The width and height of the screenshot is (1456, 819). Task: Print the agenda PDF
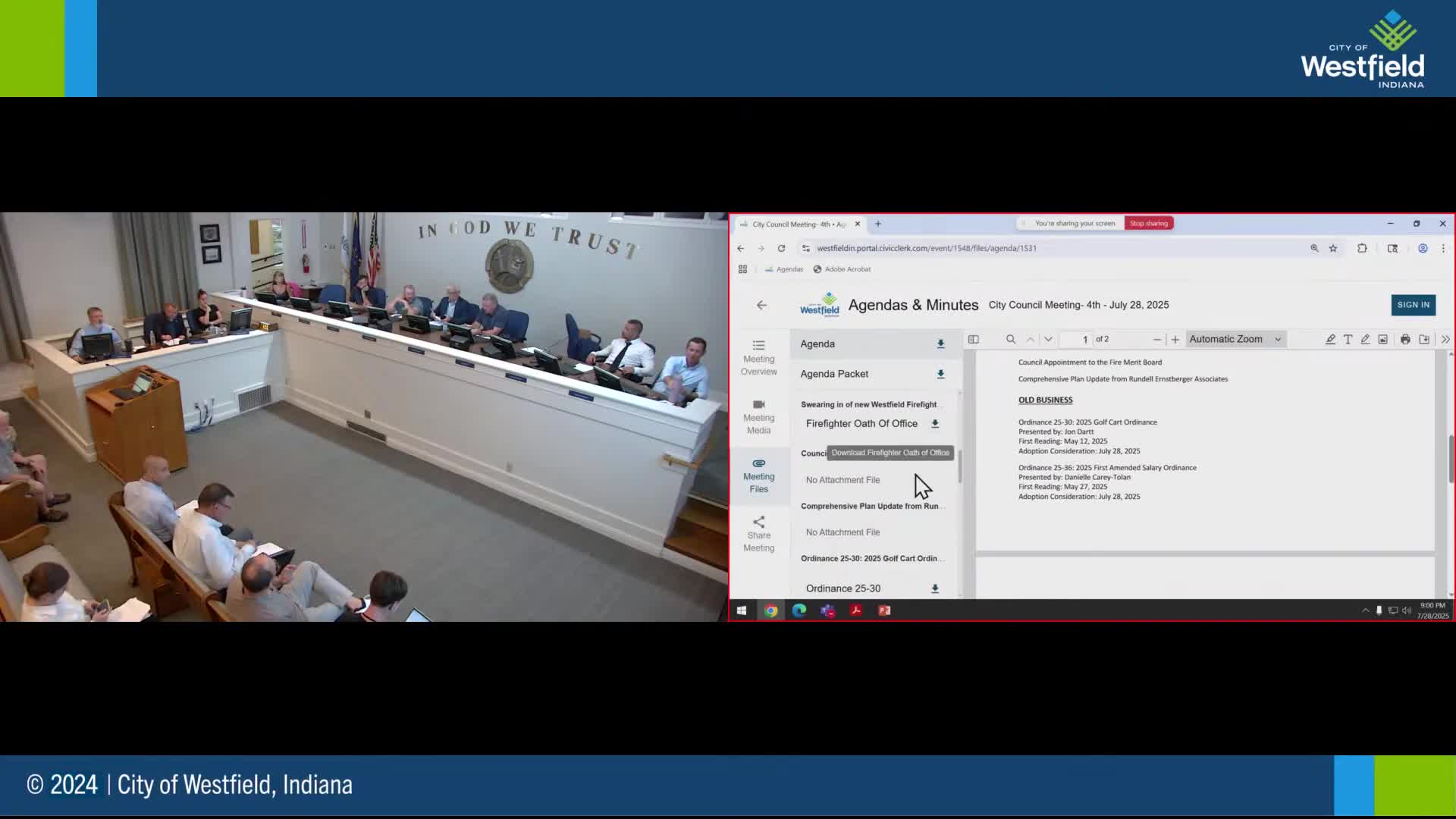pos(1405,339)
